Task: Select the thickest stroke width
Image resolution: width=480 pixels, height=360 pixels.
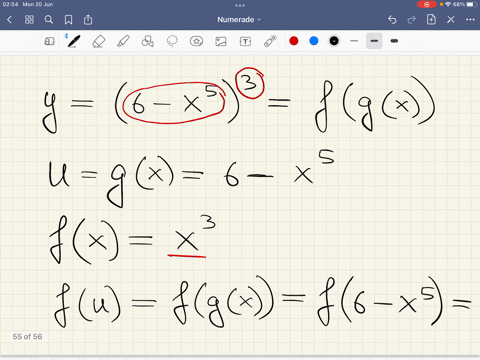Action: (x=394, y=41)
